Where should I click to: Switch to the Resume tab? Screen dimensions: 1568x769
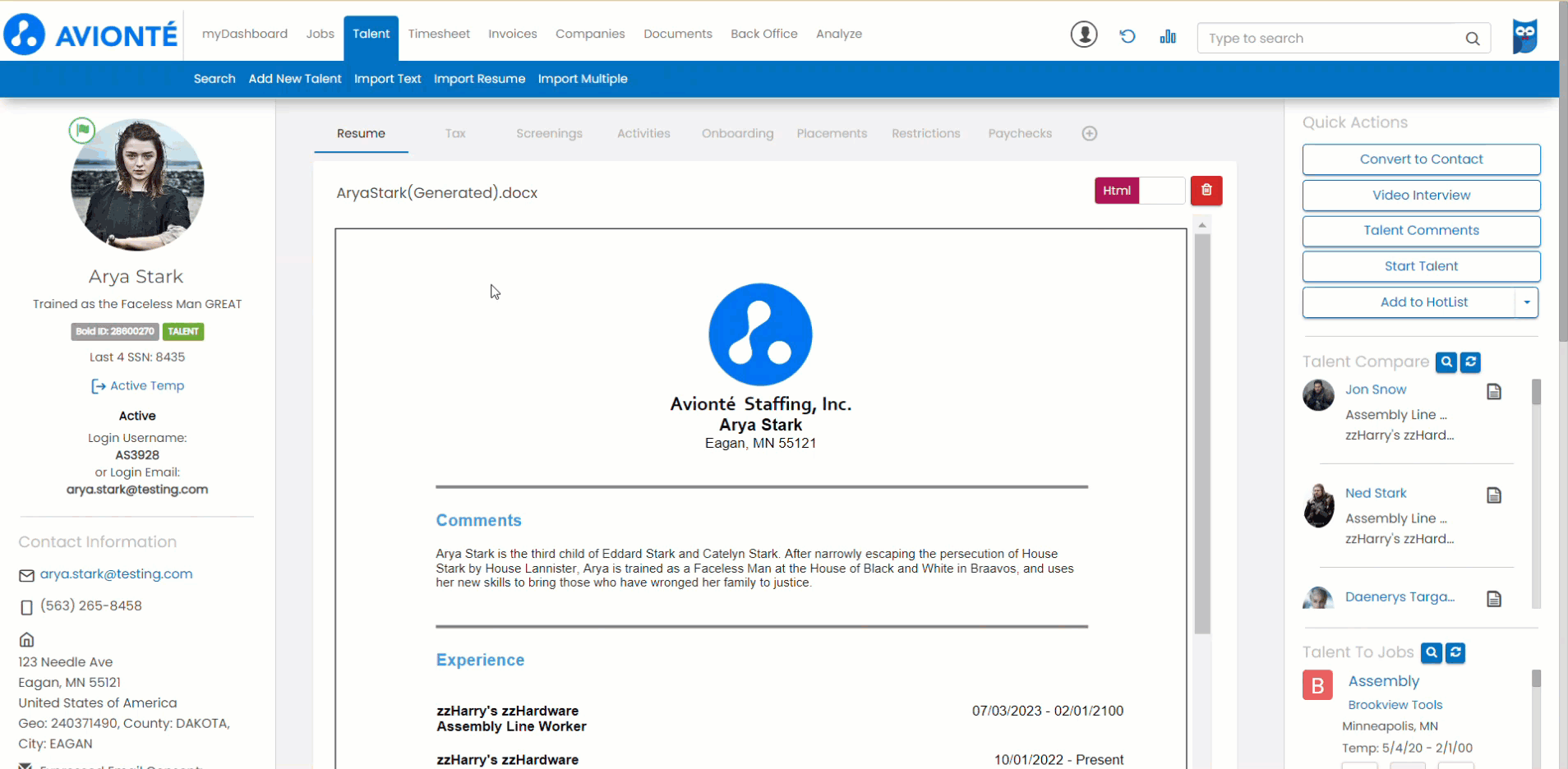click(x=361, y=134)
